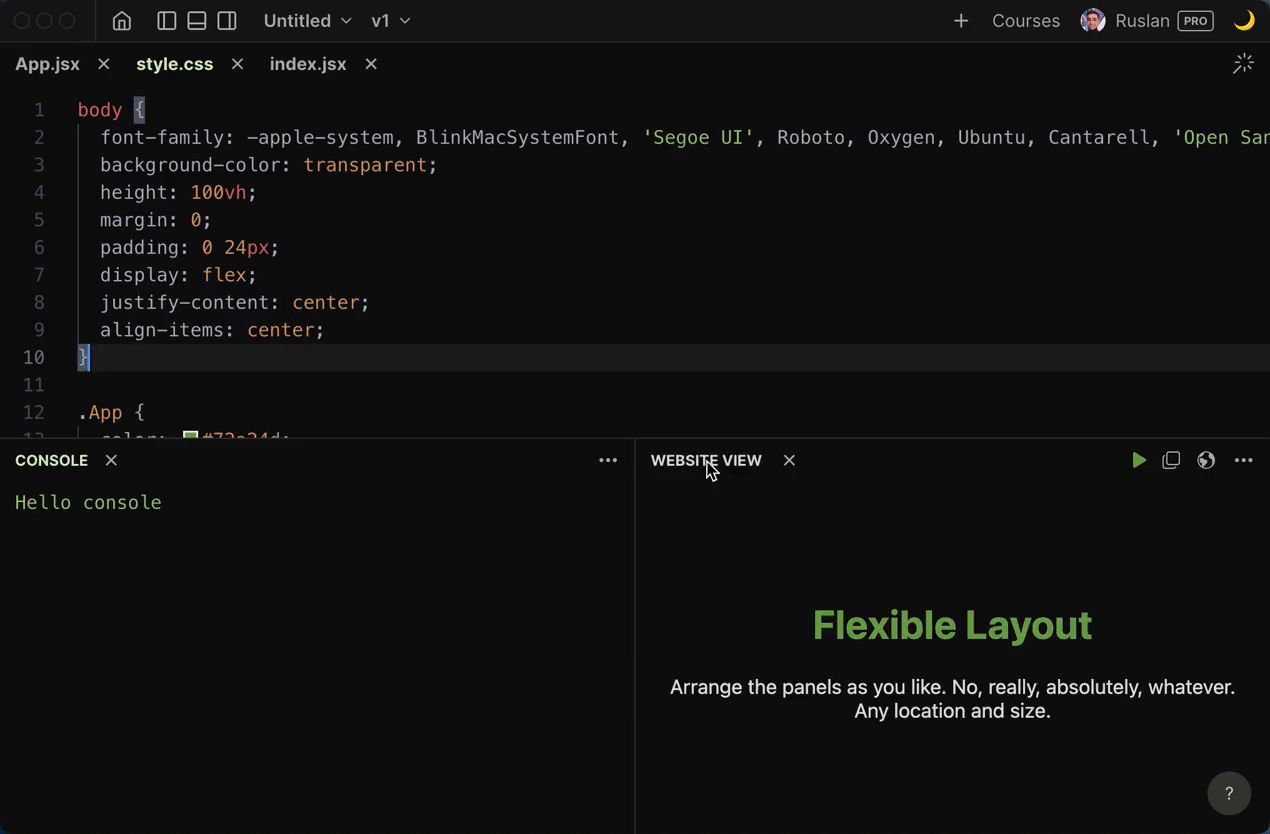This screenshot has height=834, width=1270.
Task: Open the Console panel more options
Action: 608,460
